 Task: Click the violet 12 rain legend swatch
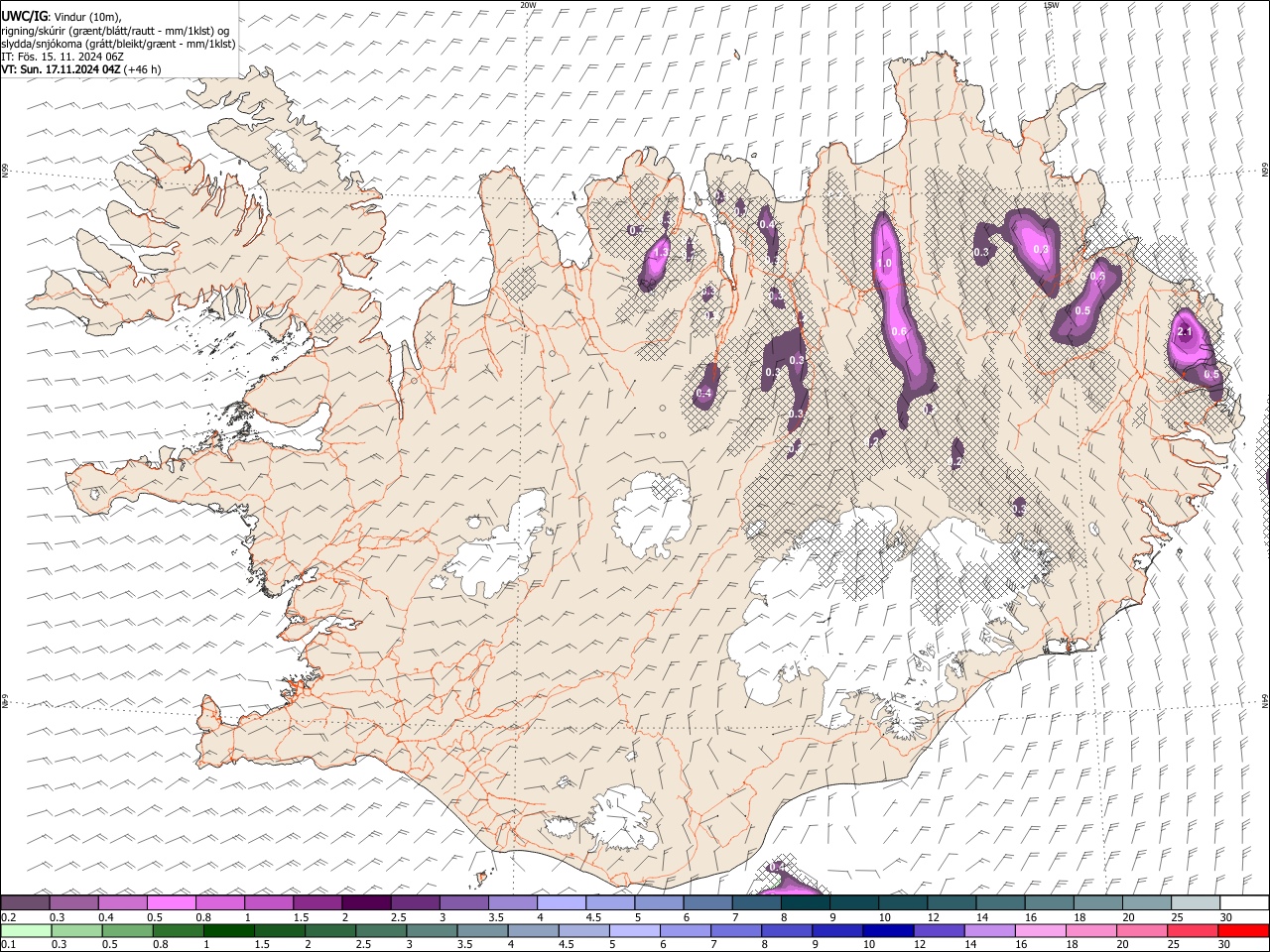[x=939, y=930]
